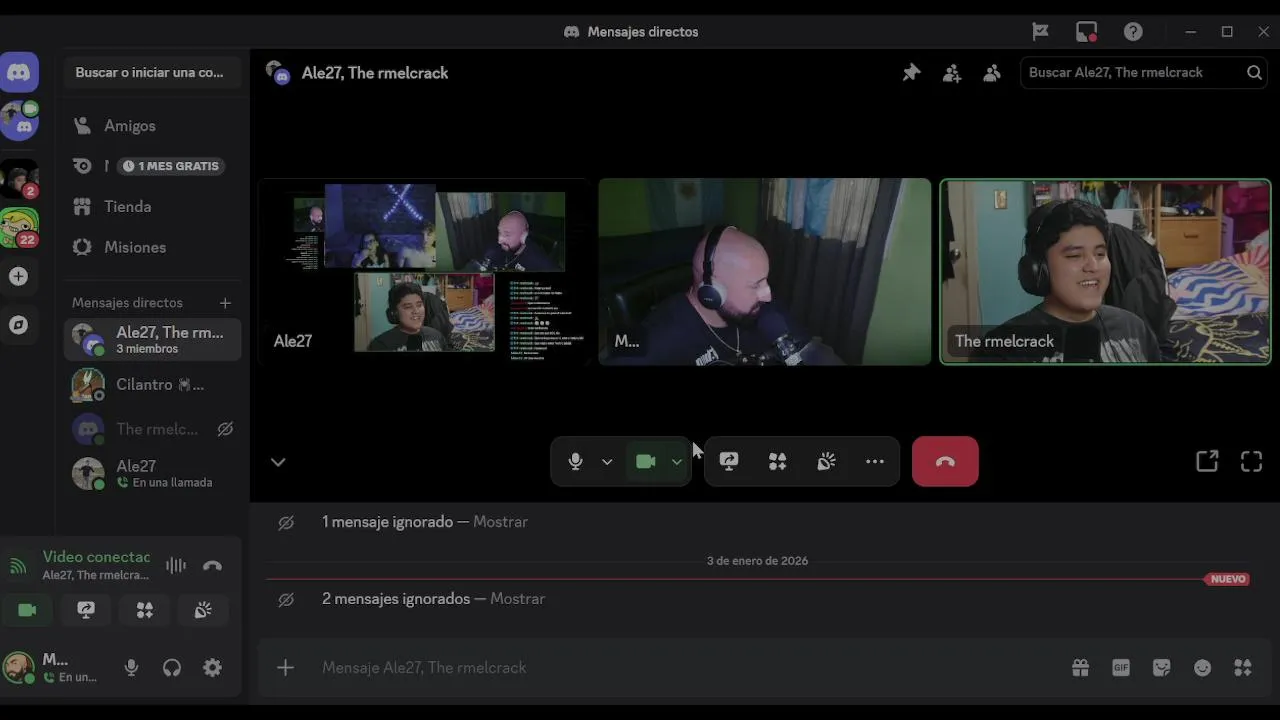The image size is (1280, 720).
Task: Send a gift icon in message bar
Action: (x=1080, y=667)
